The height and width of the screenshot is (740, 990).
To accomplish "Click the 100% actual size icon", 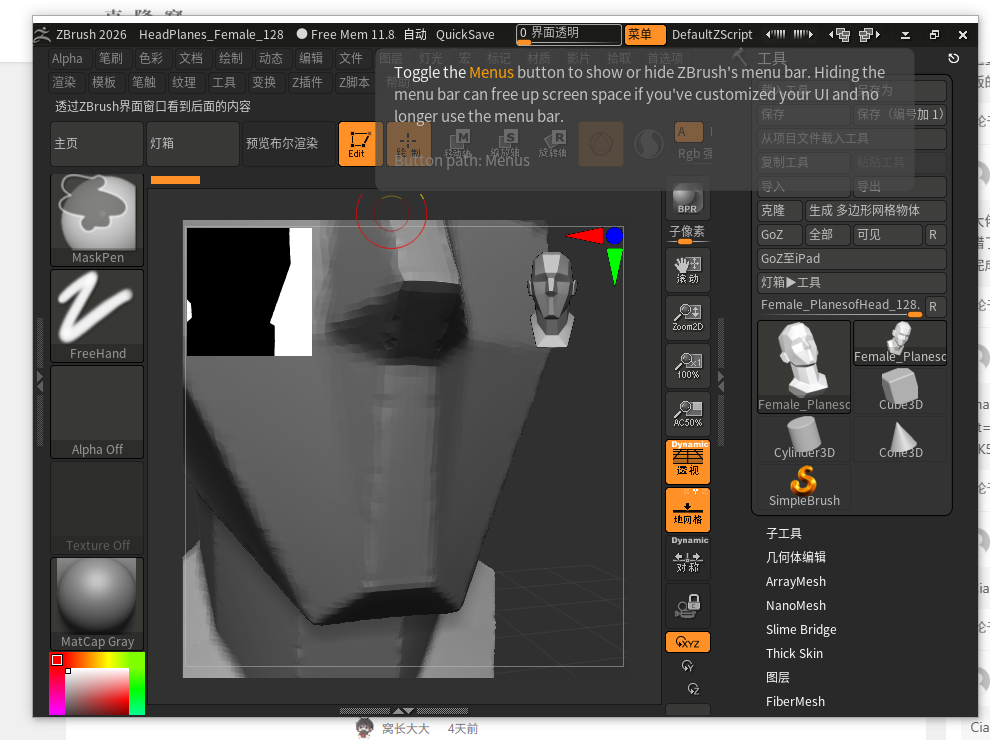I will pos(687,365).
